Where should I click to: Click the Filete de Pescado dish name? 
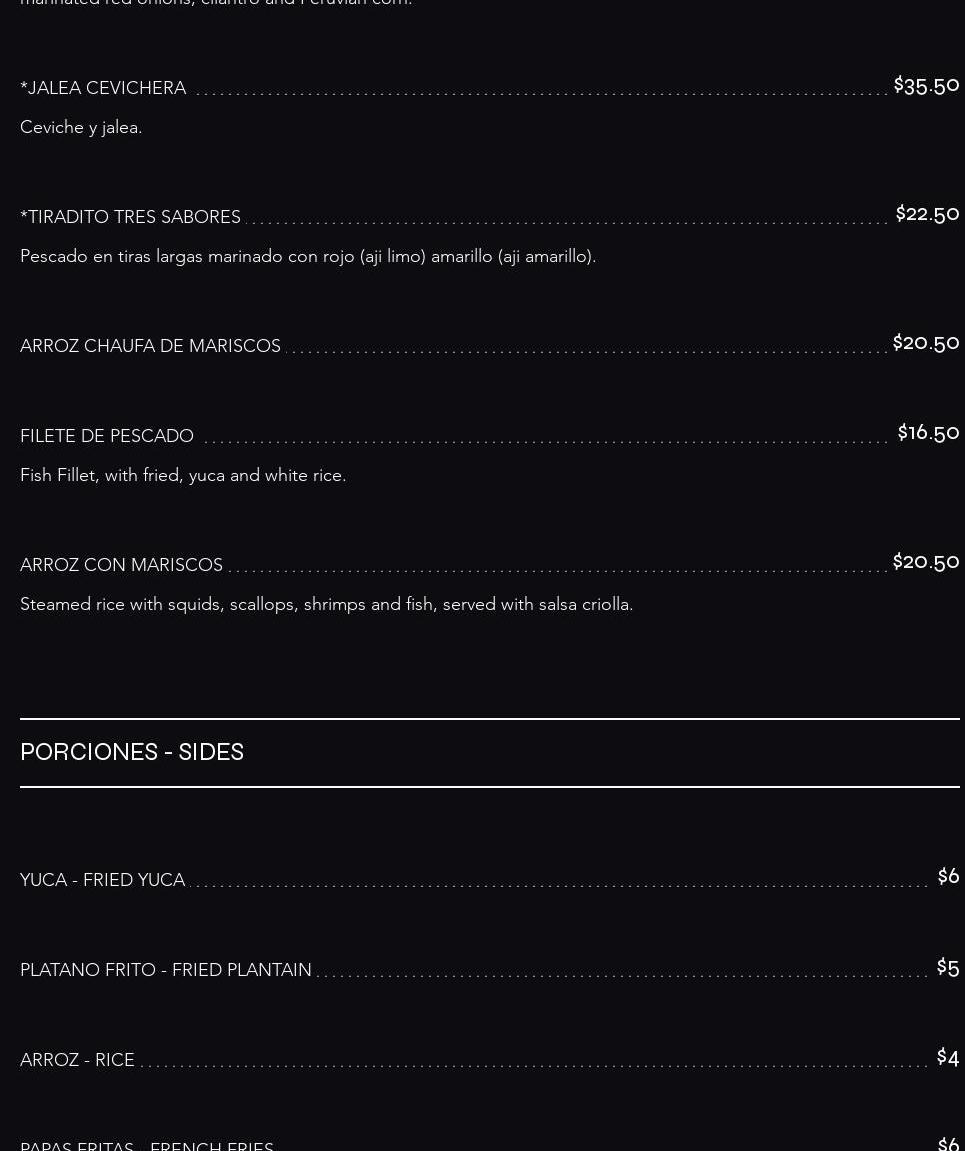coord(107,436)
